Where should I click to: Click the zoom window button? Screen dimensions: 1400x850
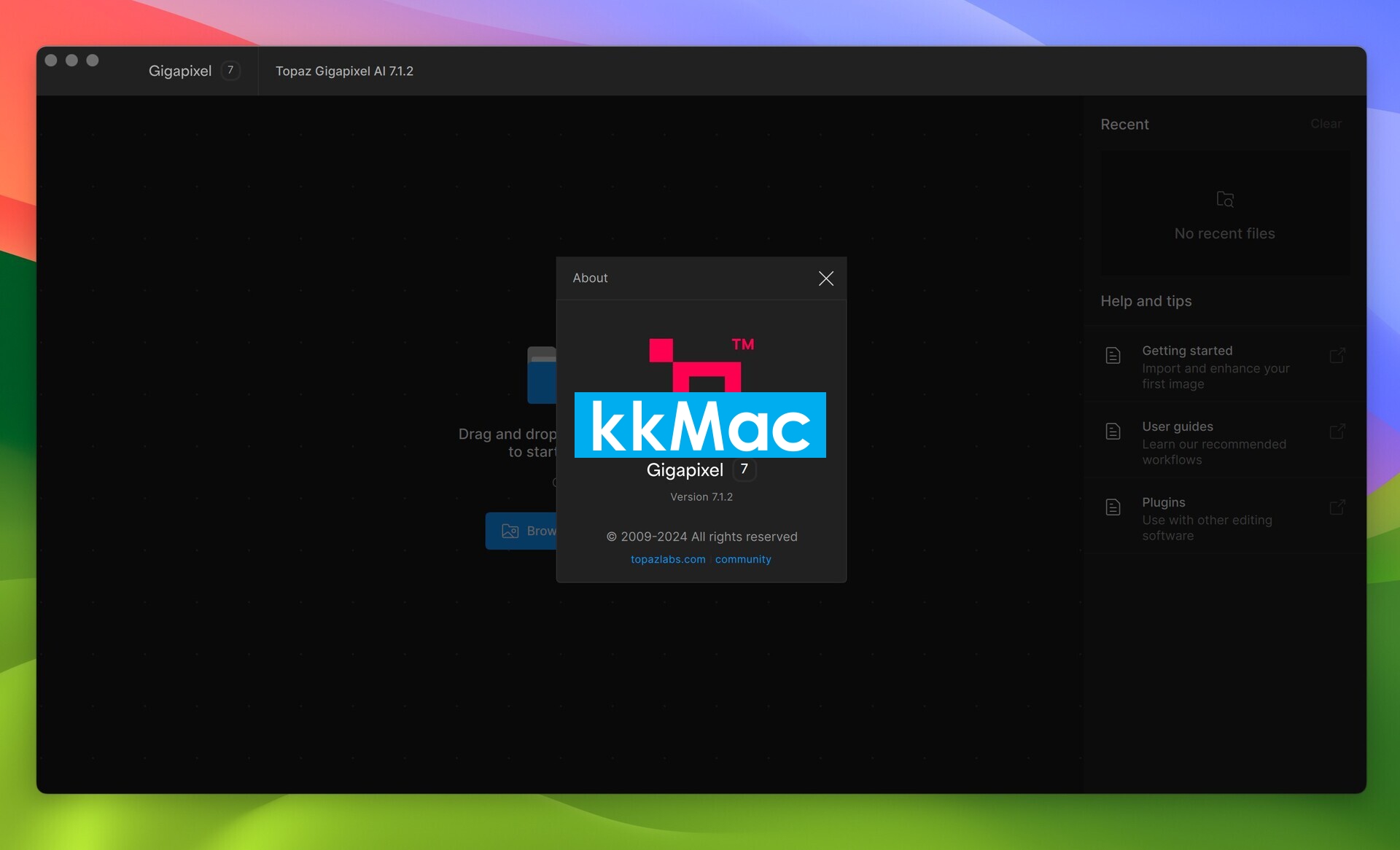pos(93,61)
